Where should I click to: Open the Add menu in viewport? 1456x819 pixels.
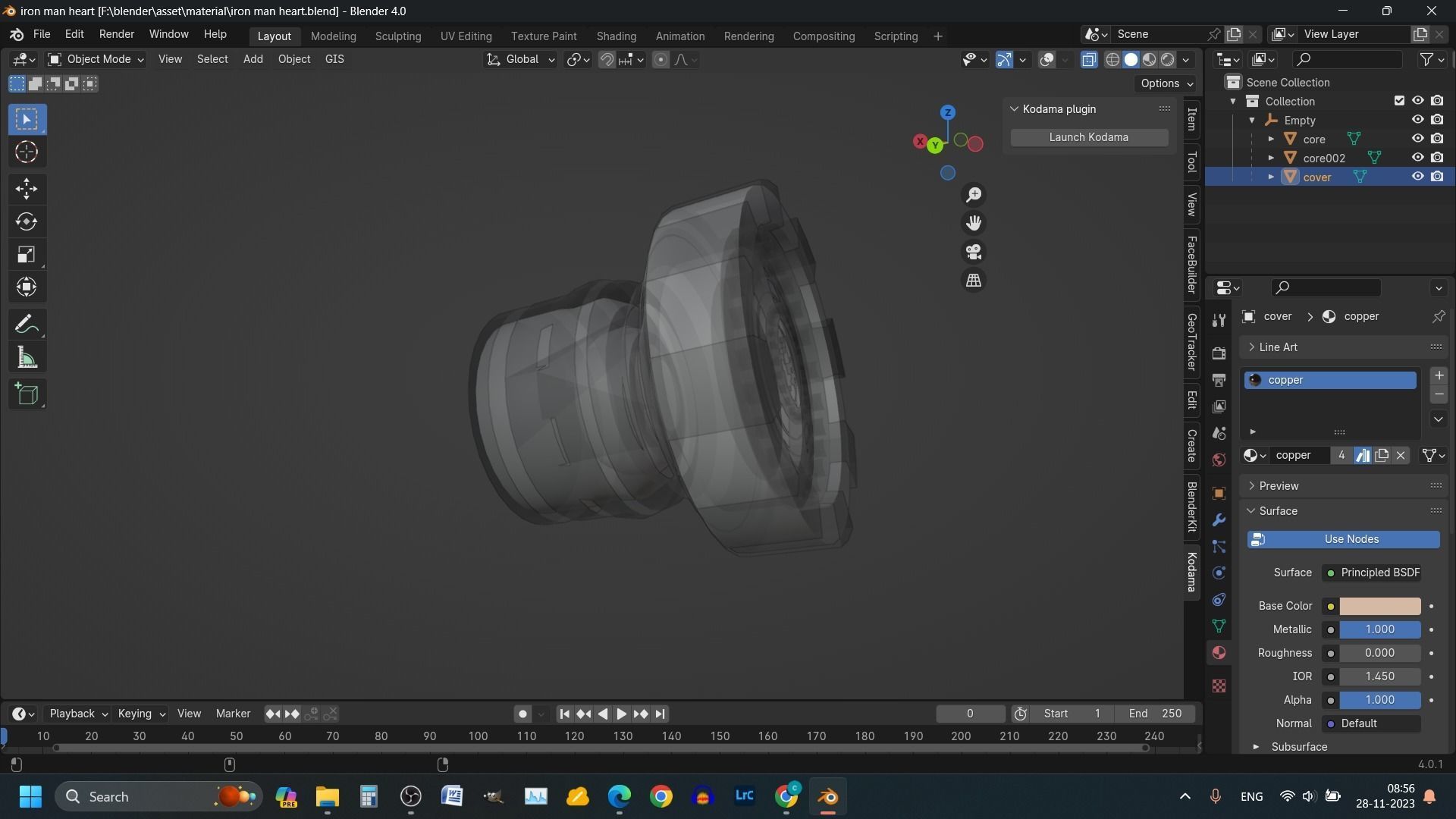[253, 59]
